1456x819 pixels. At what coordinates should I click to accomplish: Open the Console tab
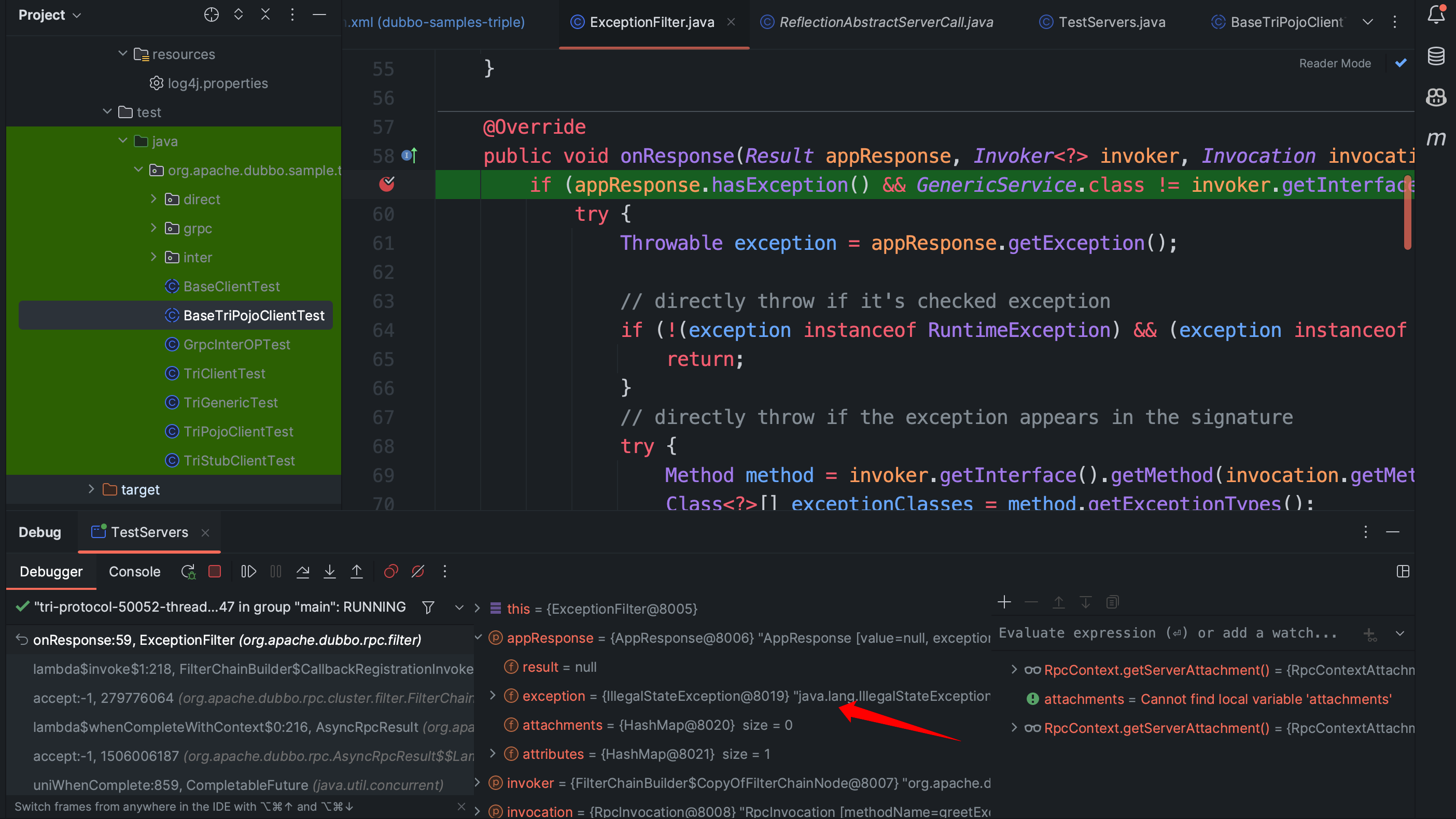coord(134,571)
